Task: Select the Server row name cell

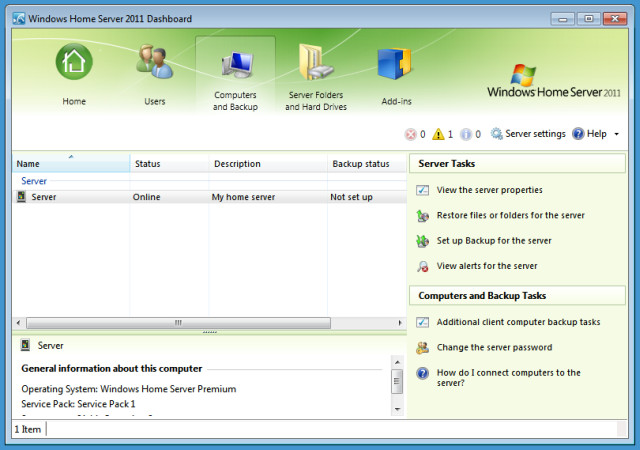Action: tap(44, 197)
